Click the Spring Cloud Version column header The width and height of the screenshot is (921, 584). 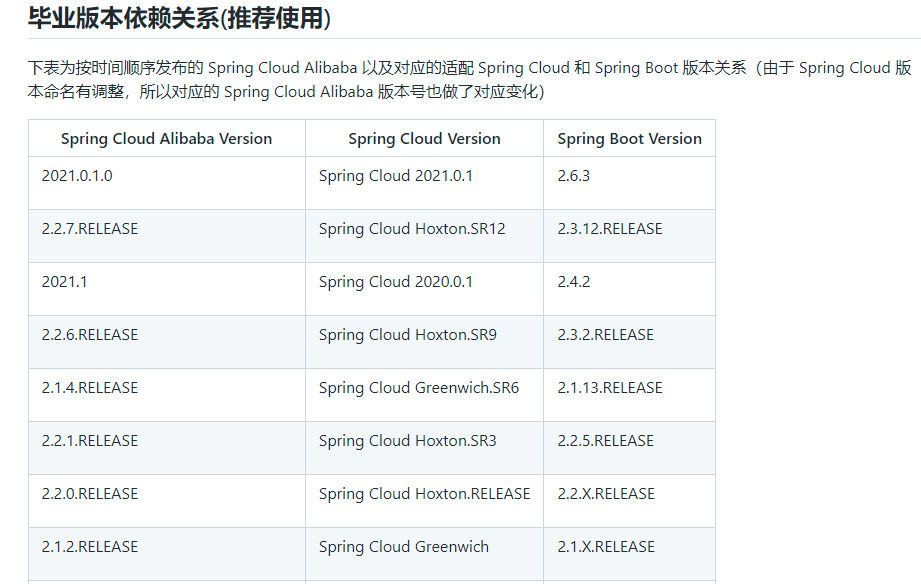(x=424, y=139)
